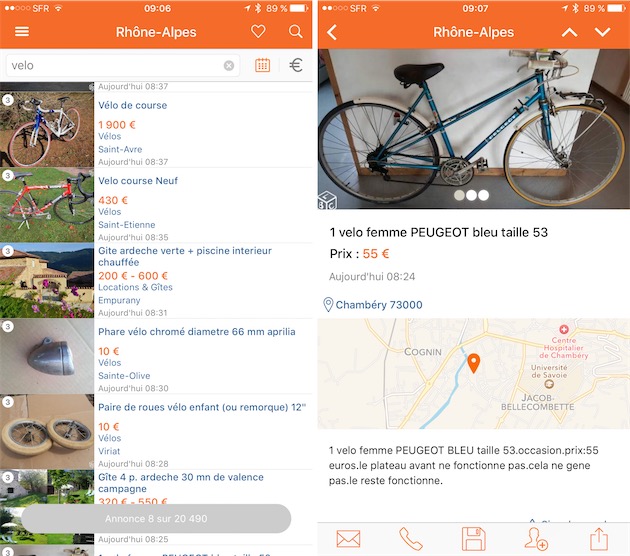Click the velo search input field
The height and width of the screenshot is (556, 630).
123,65
